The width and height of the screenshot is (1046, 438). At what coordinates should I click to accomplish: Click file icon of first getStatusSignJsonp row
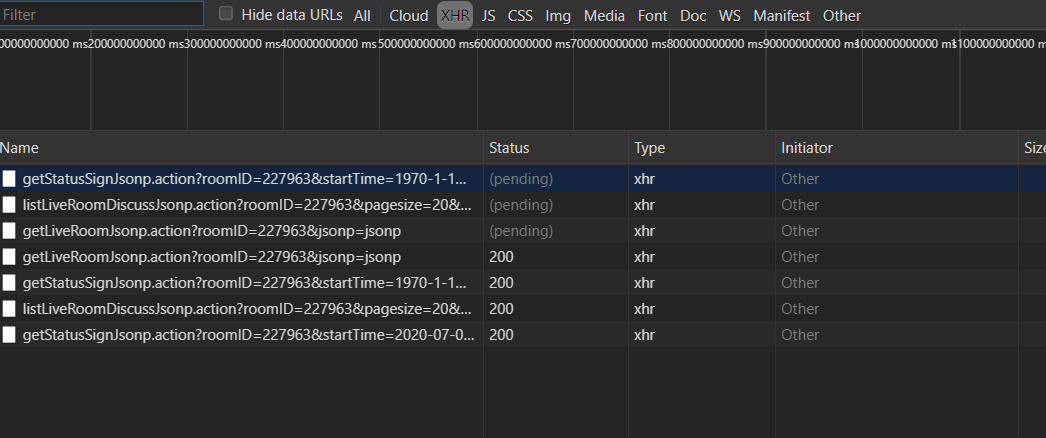click(x=9, y=179)
